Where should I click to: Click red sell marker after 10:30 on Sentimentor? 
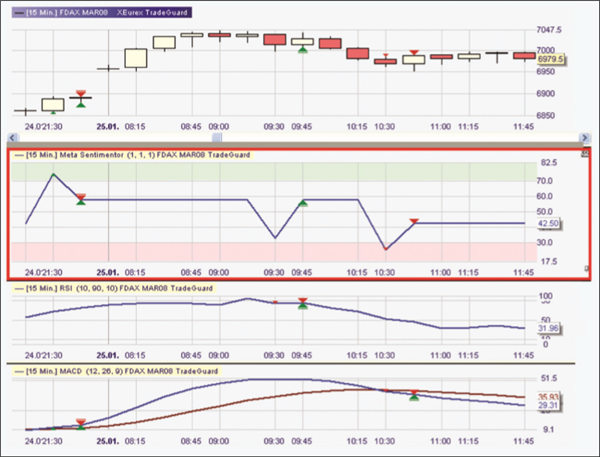[x=414, y=221]
